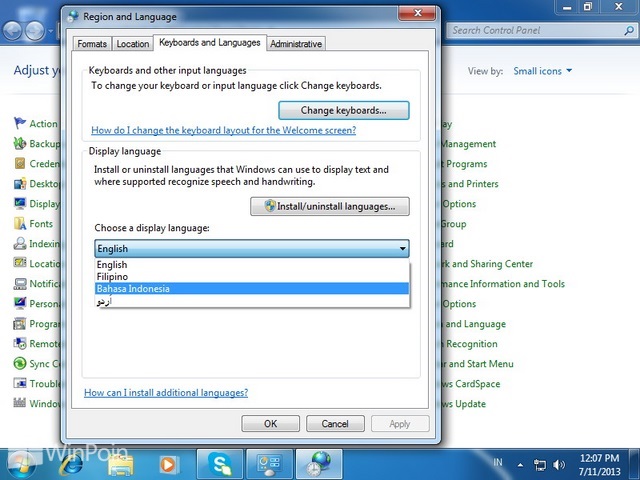Open Windows CardSpace link
This screenshot has width=640, height=480.
click(471, 384)
